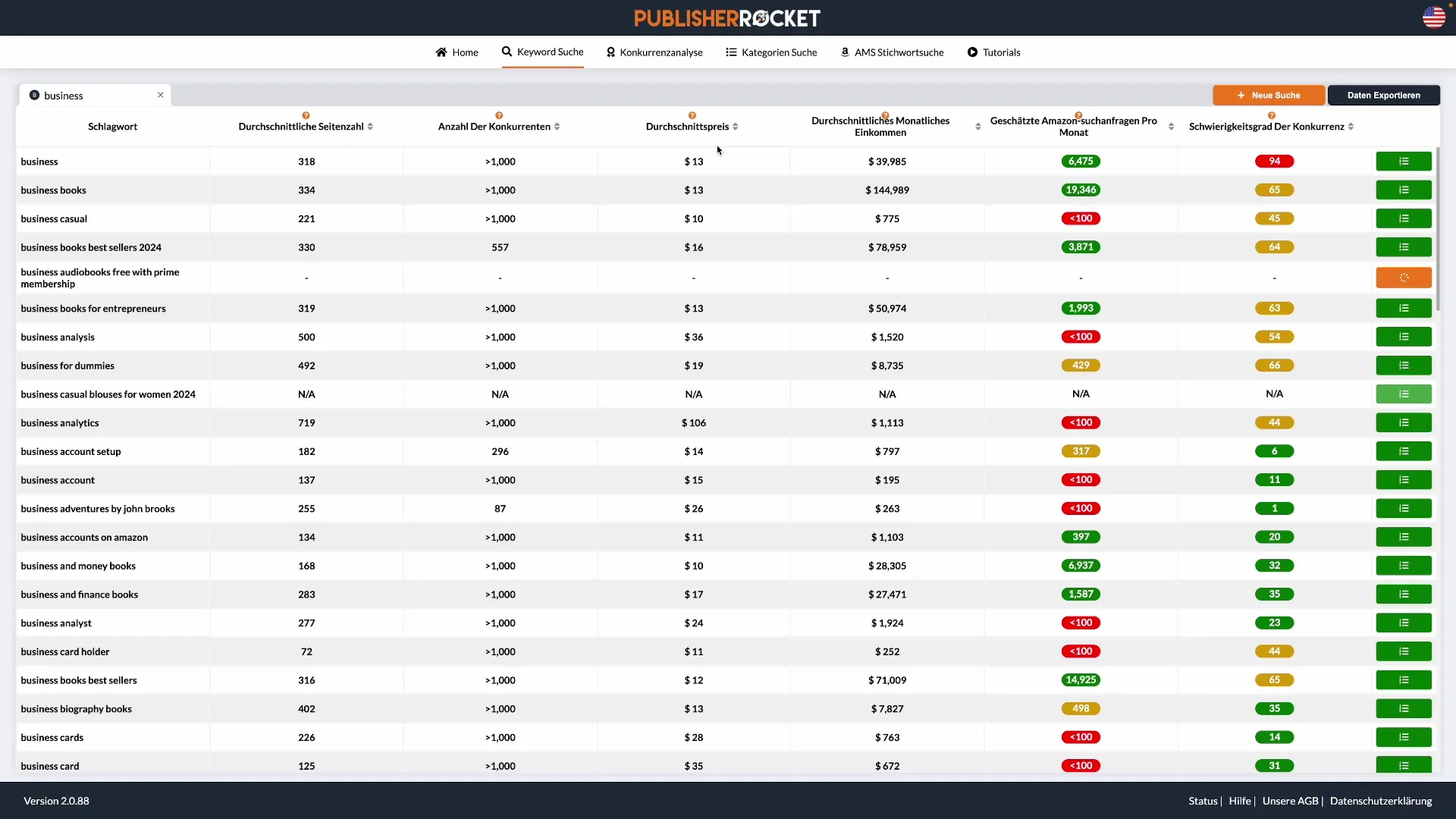Sort by Durchschnittspreis column arrows
This screenshot has height=819, width=1456.
click(735, 127)
